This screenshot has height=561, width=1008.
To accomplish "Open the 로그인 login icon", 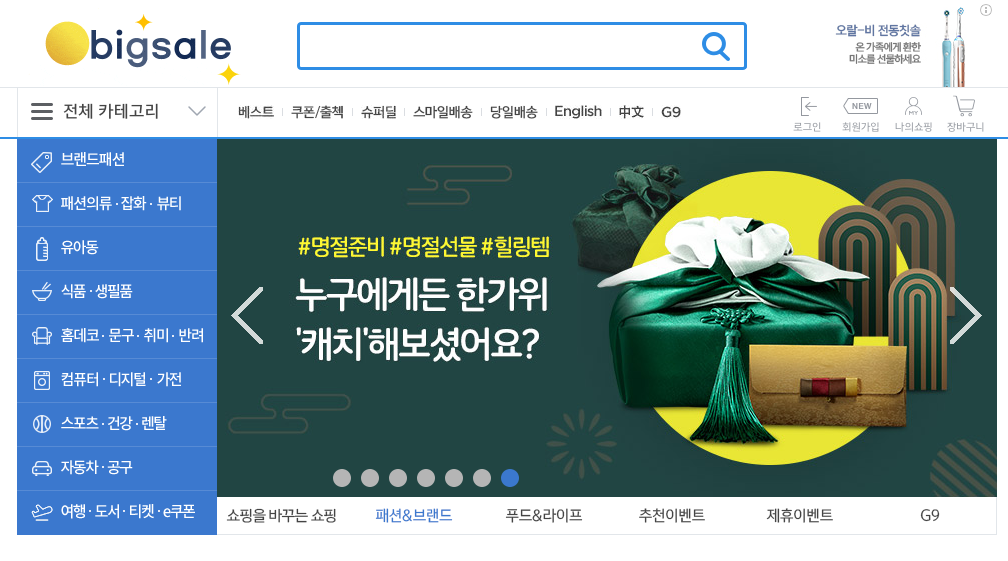I will 807,114.
